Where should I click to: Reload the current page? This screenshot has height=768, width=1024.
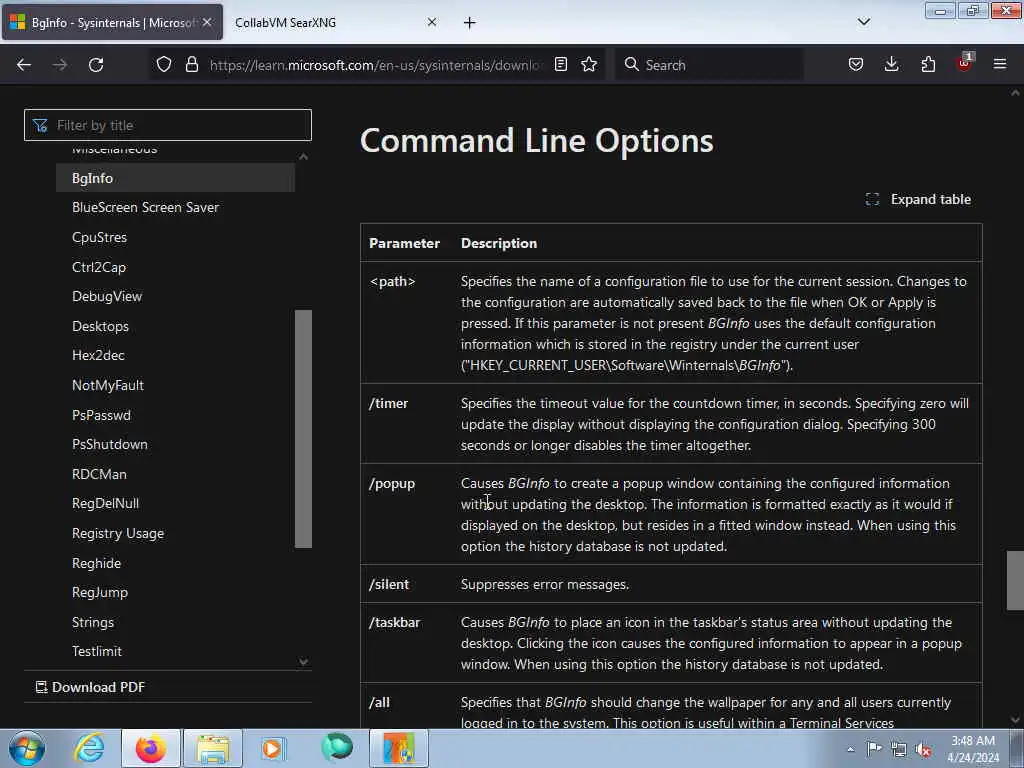coord(96,65)
